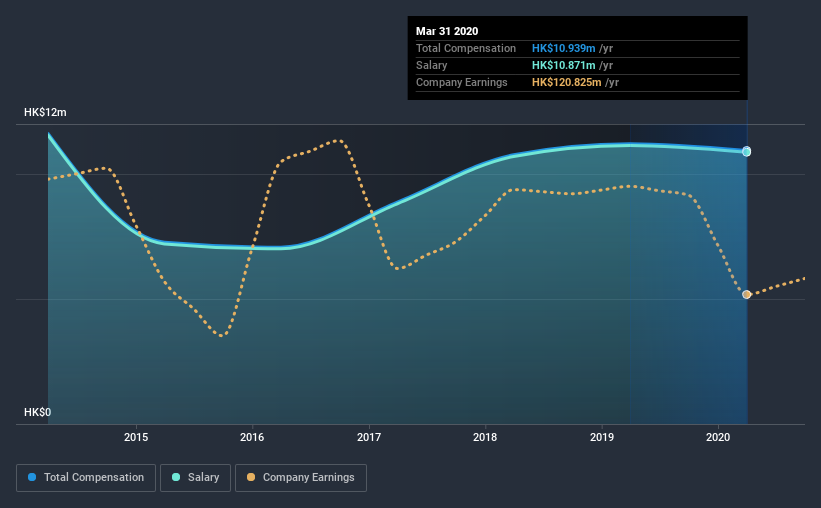821x508 pixels.
Task: Click the 2018 x-axis label
Action: (x=485, y=437)
